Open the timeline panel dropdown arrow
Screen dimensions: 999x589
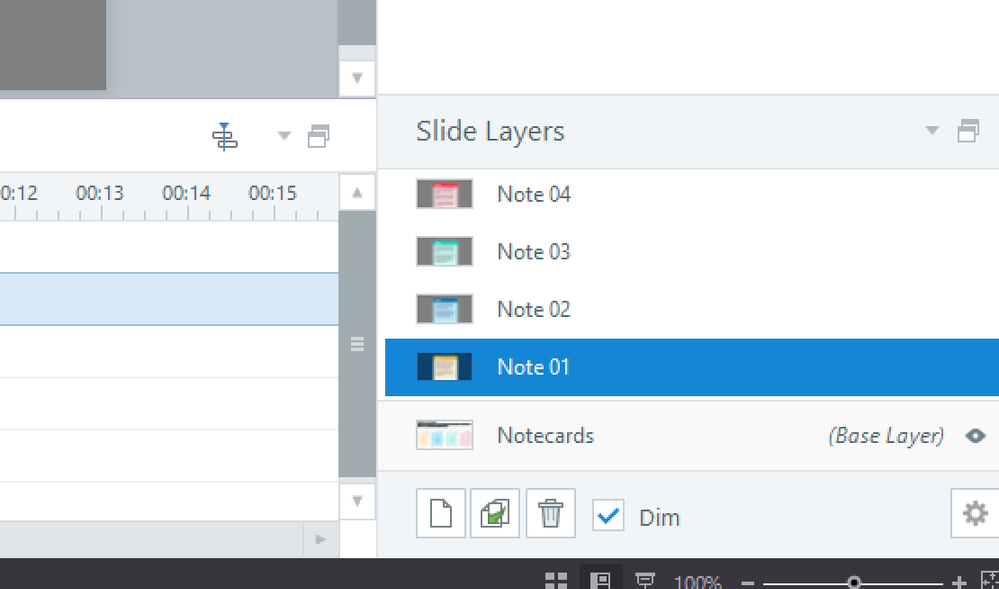(284, 136)
